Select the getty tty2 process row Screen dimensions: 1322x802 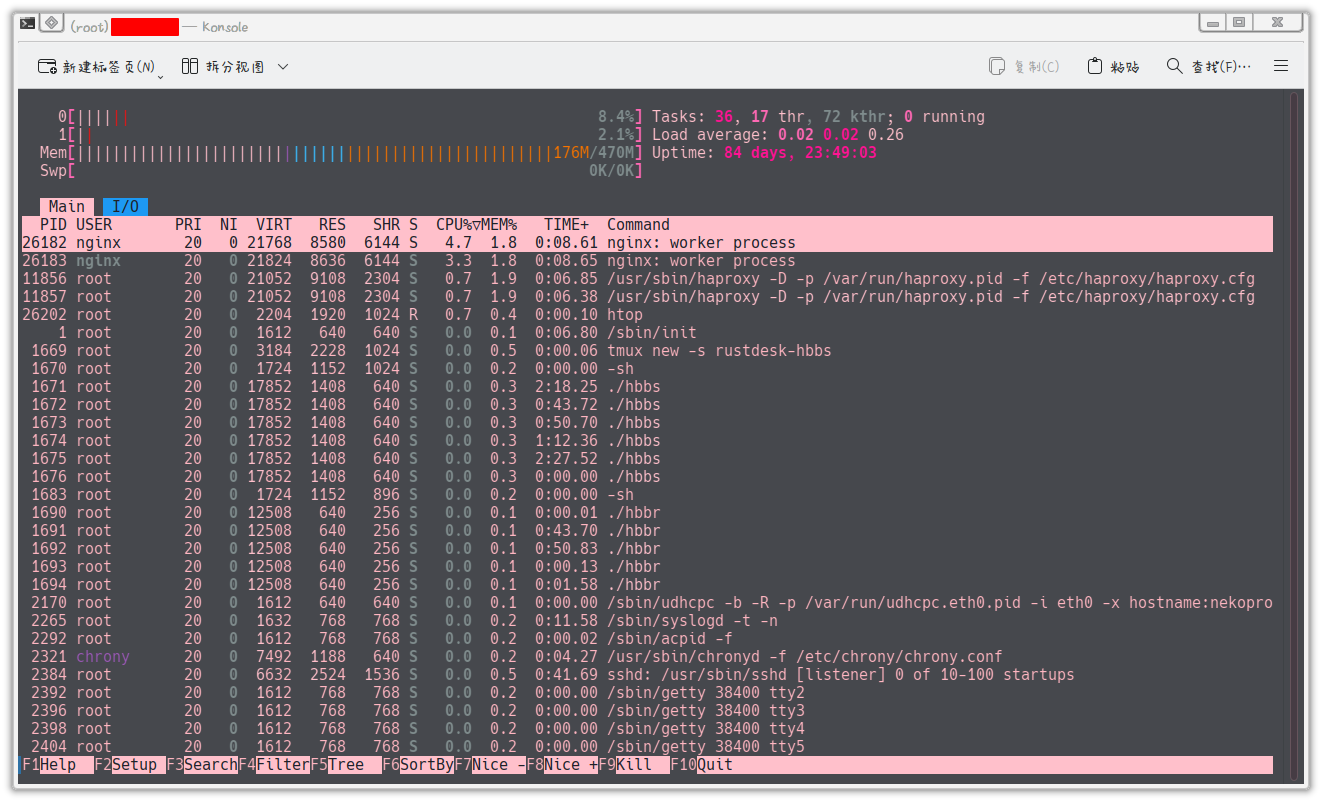click(647, 693)
